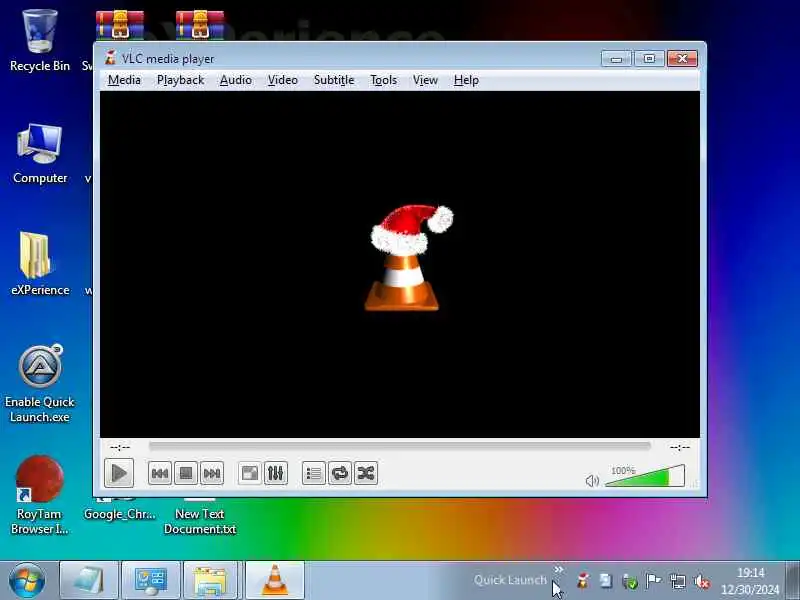The image size is (800, 600).
Task: Skip to next media in playlist
Action: pyautogui.click(x=212, y=473)
